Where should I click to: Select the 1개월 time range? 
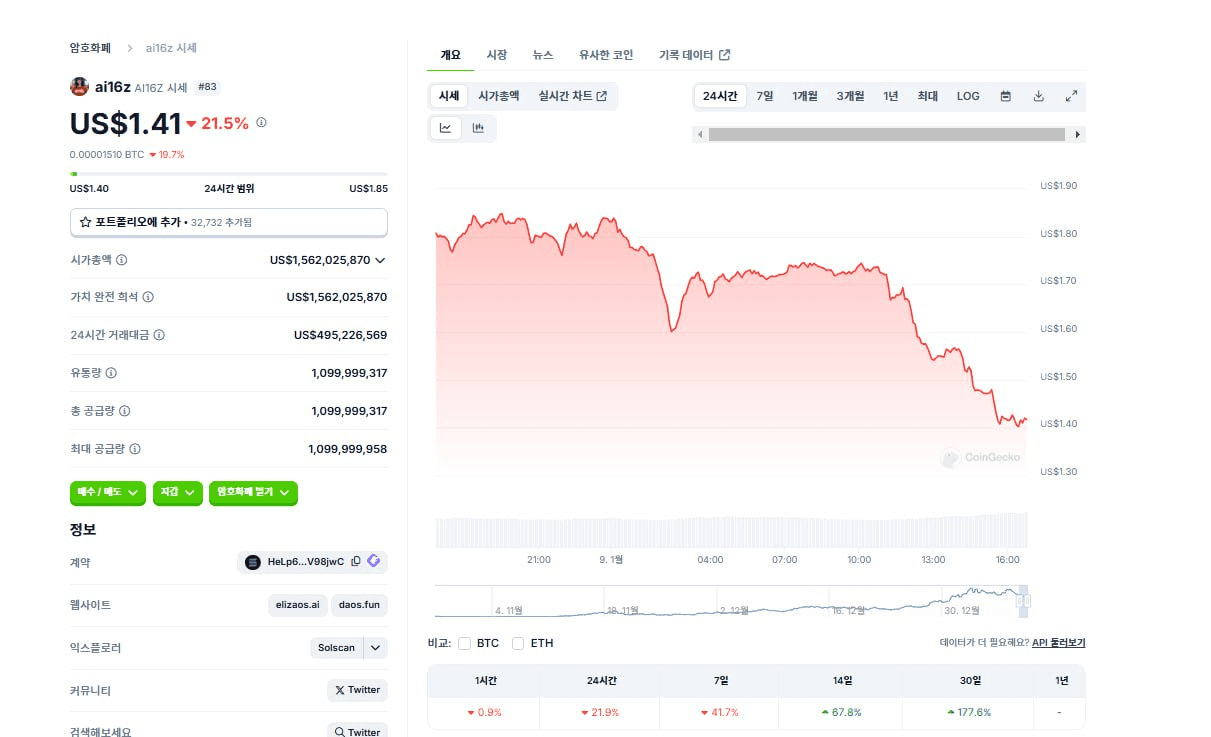[x=805, y=96]
